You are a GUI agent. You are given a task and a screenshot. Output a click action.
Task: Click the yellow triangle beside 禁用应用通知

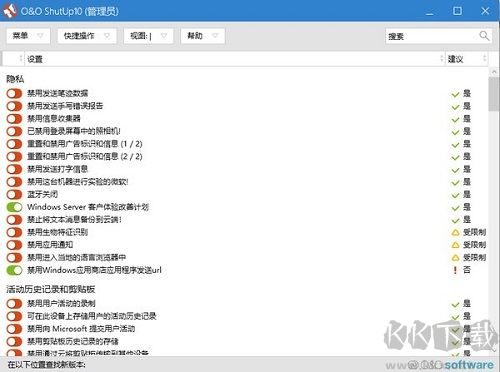point(455,245)
